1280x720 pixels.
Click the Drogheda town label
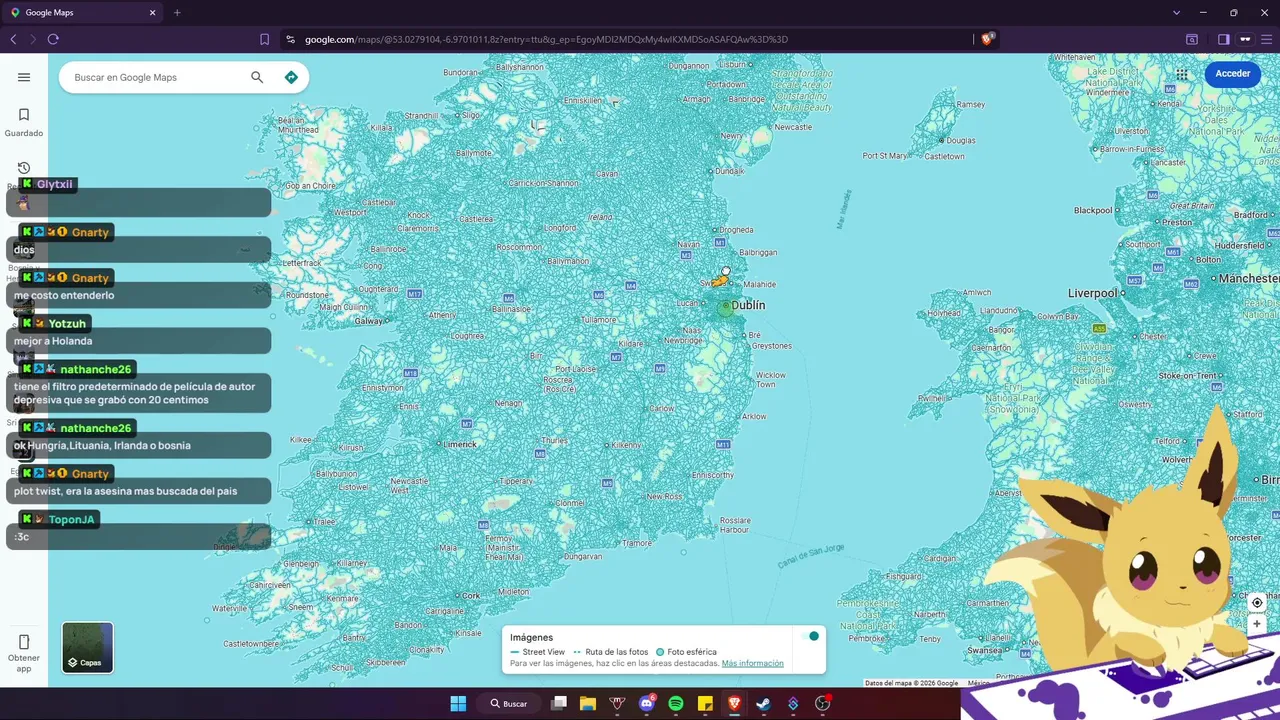[x=735, y=230]
